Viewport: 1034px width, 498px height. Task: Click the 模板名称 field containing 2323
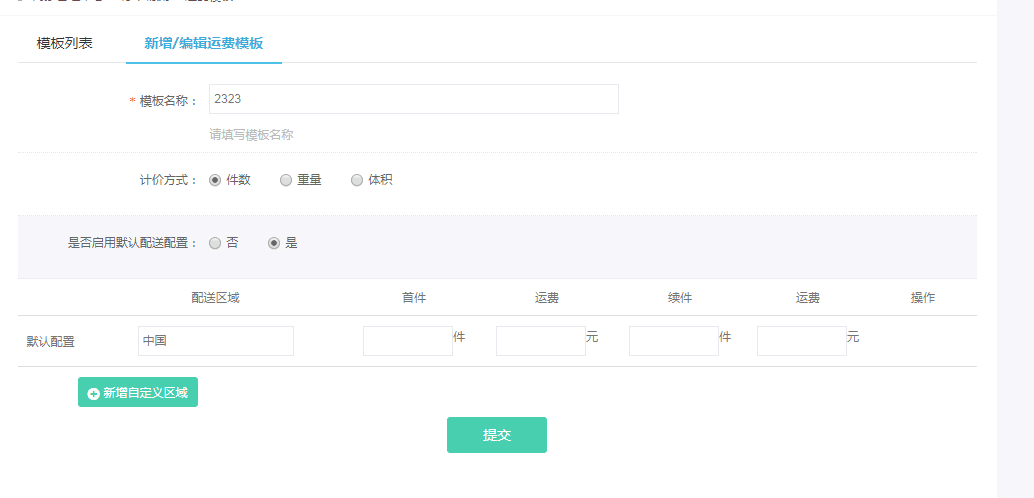[x=413, y=99]
